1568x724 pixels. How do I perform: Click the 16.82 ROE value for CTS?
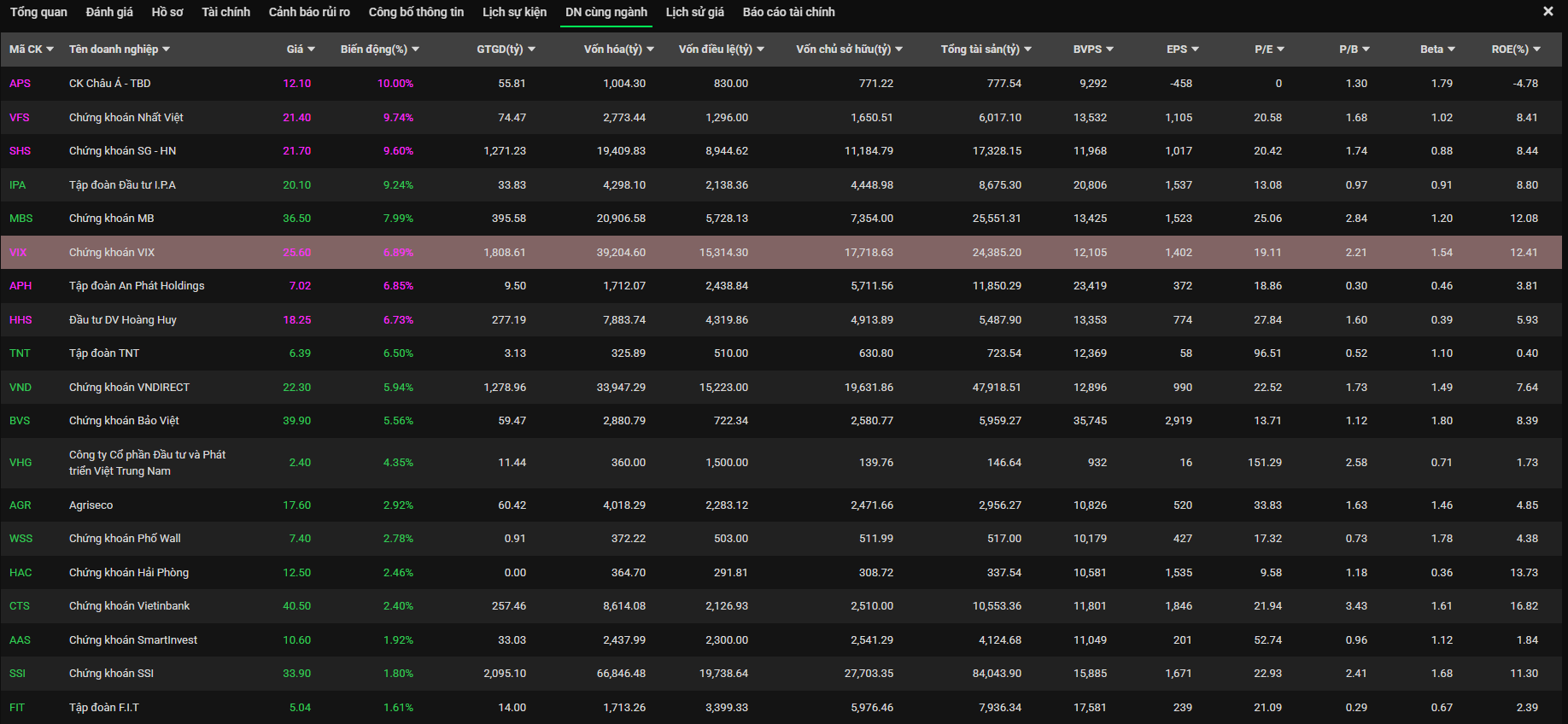1524,606
